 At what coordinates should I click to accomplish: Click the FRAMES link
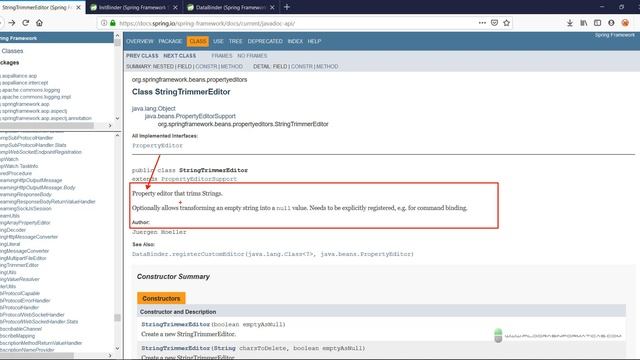(x=222, y=56)
